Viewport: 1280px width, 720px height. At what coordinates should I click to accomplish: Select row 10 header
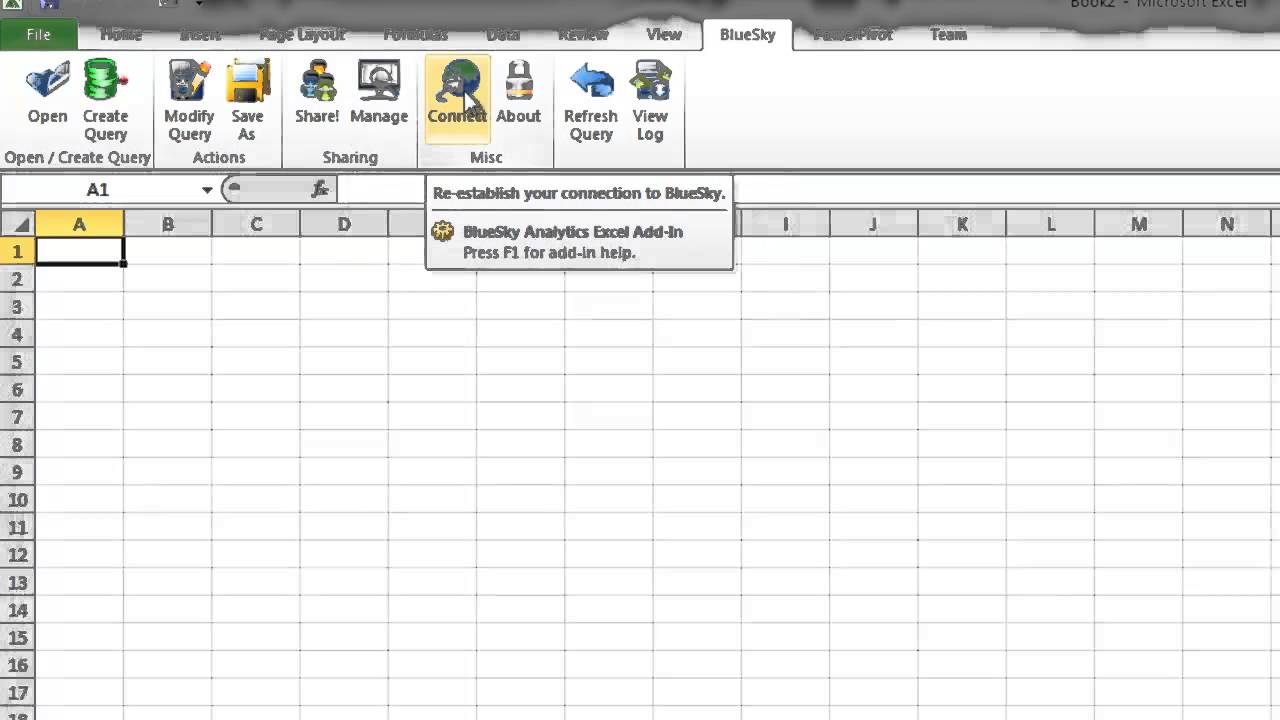17,500
